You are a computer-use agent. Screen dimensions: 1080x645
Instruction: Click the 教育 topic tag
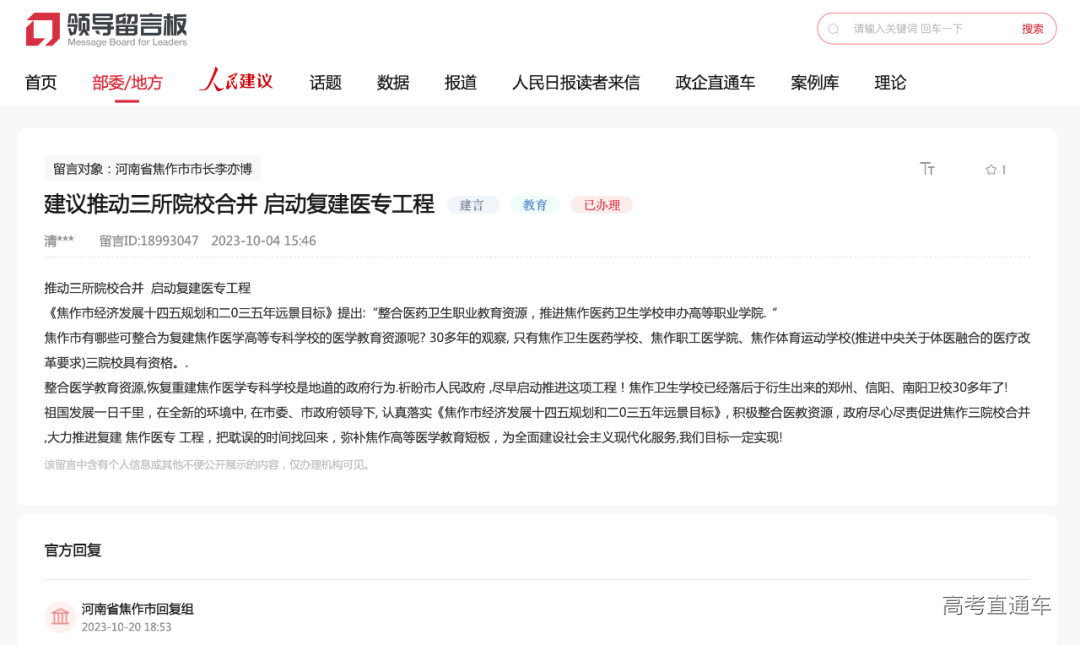(535, 205)
